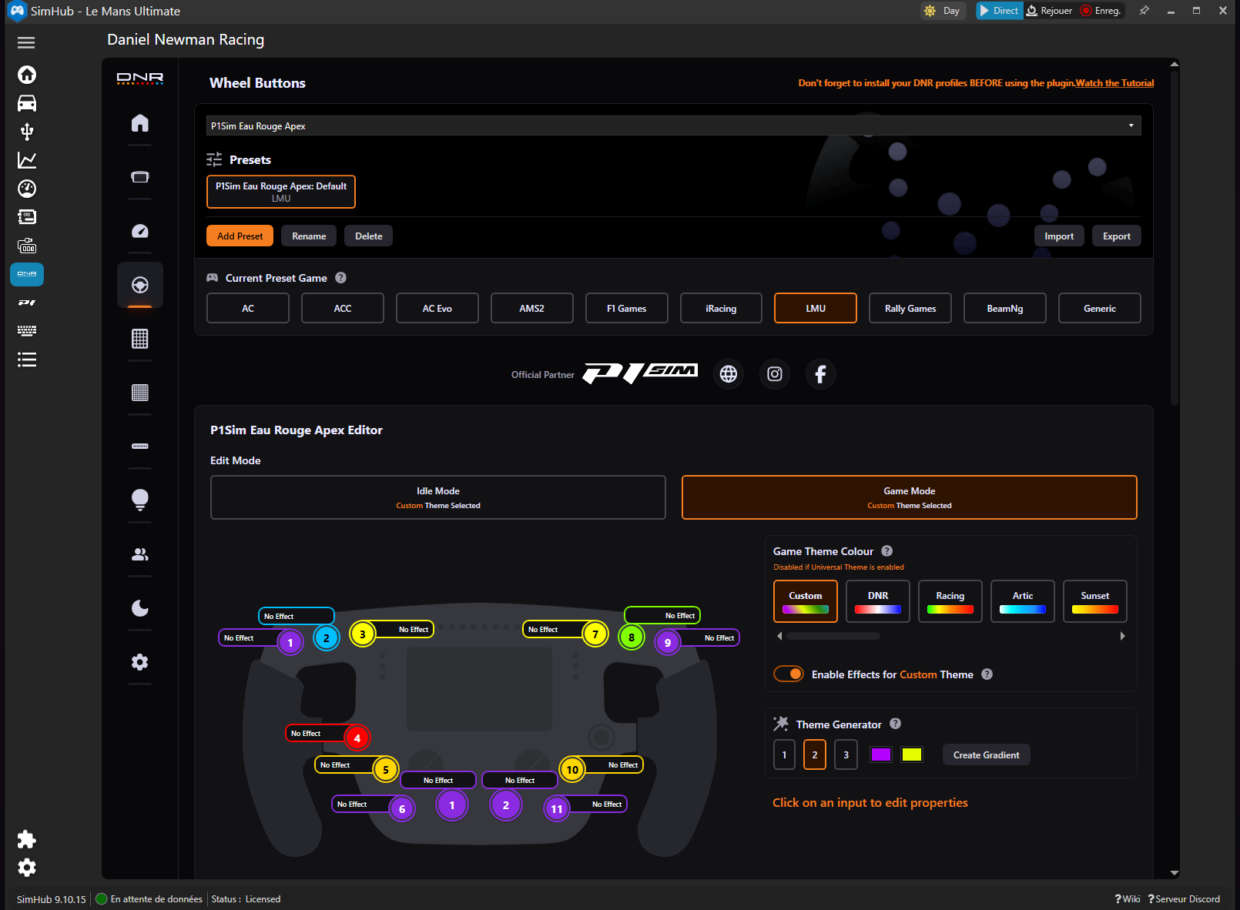
Task: Disable Enable Effects for Custom Theme
Action: pos(788,673)
